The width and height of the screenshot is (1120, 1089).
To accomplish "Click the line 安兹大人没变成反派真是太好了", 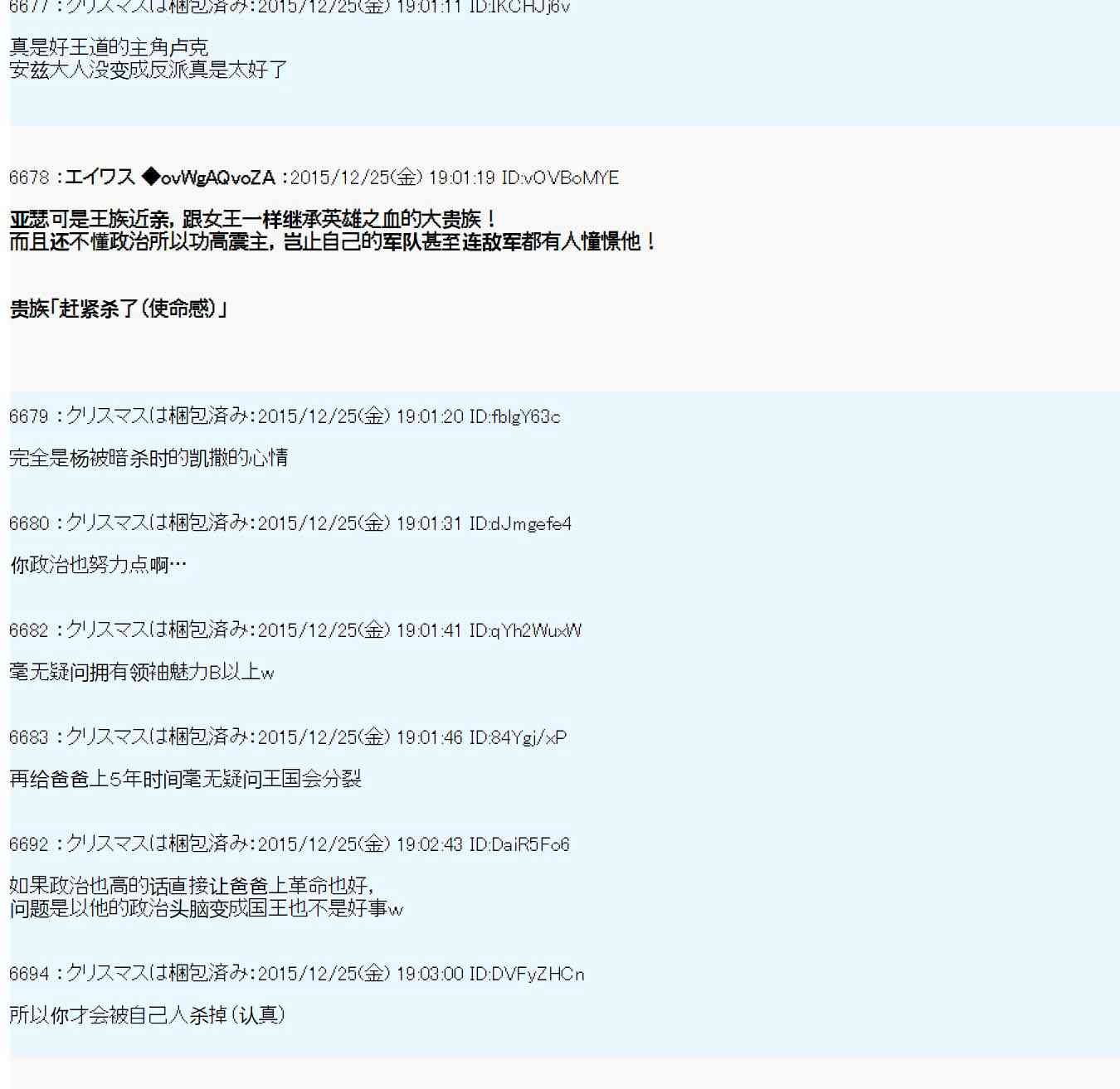I will click(x=149, y=70).
